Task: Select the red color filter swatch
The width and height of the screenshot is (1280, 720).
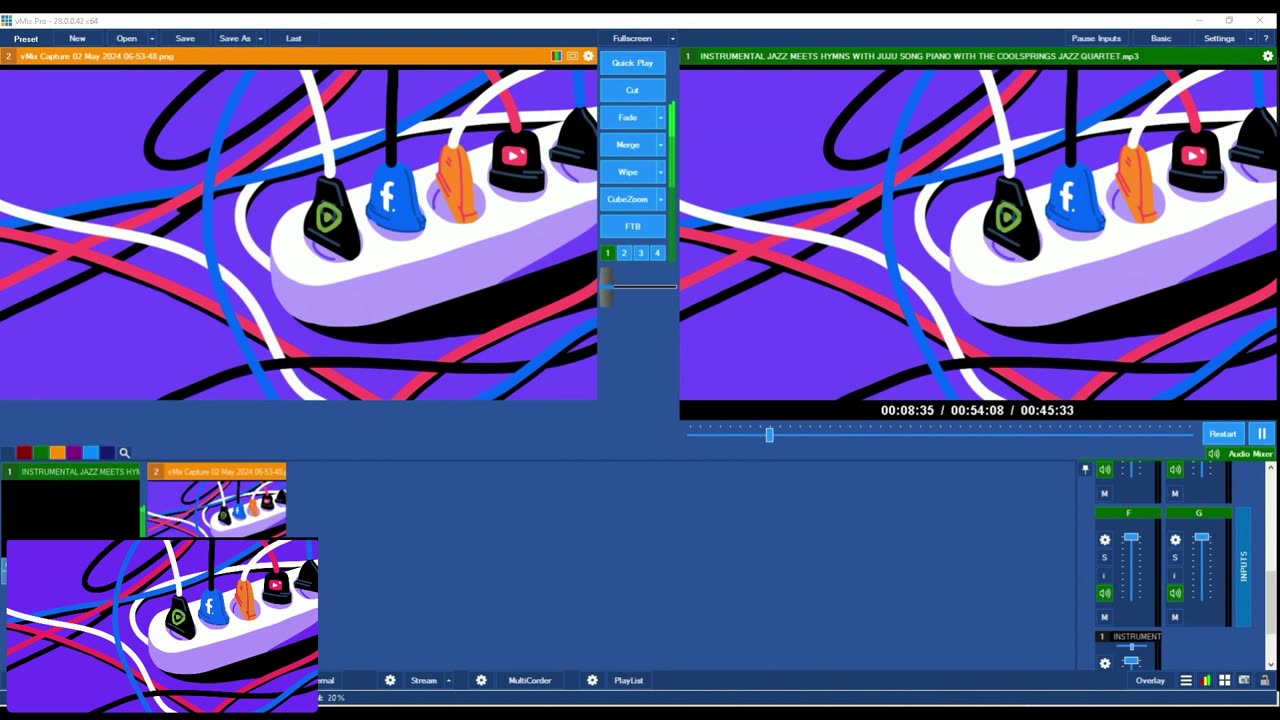Action: pyautogui.click(x=24, y=453)
